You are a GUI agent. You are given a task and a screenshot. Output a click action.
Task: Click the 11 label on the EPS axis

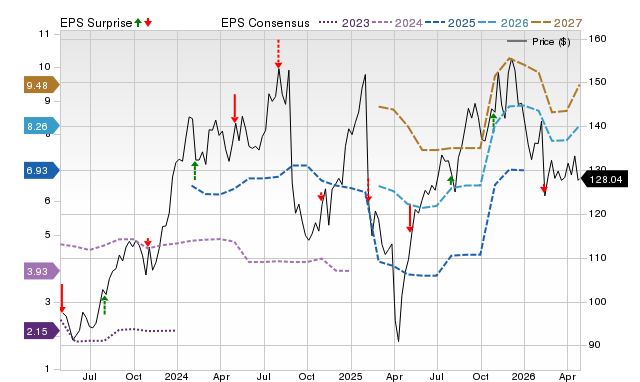tap(44, 34)
